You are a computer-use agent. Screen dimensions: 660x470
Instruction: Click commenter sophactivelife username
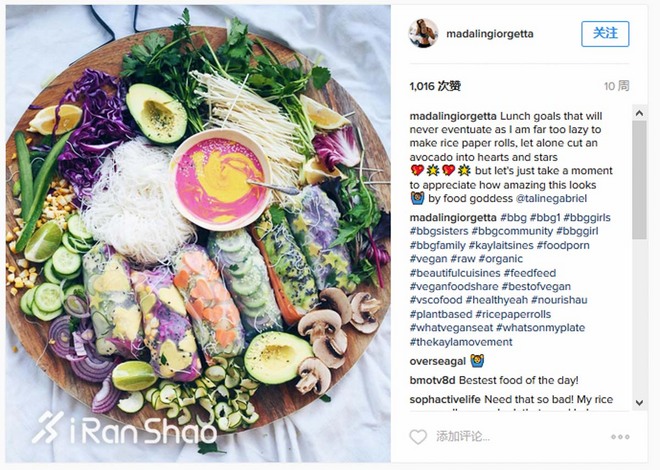pyautogui.click(x=445, y=399)
